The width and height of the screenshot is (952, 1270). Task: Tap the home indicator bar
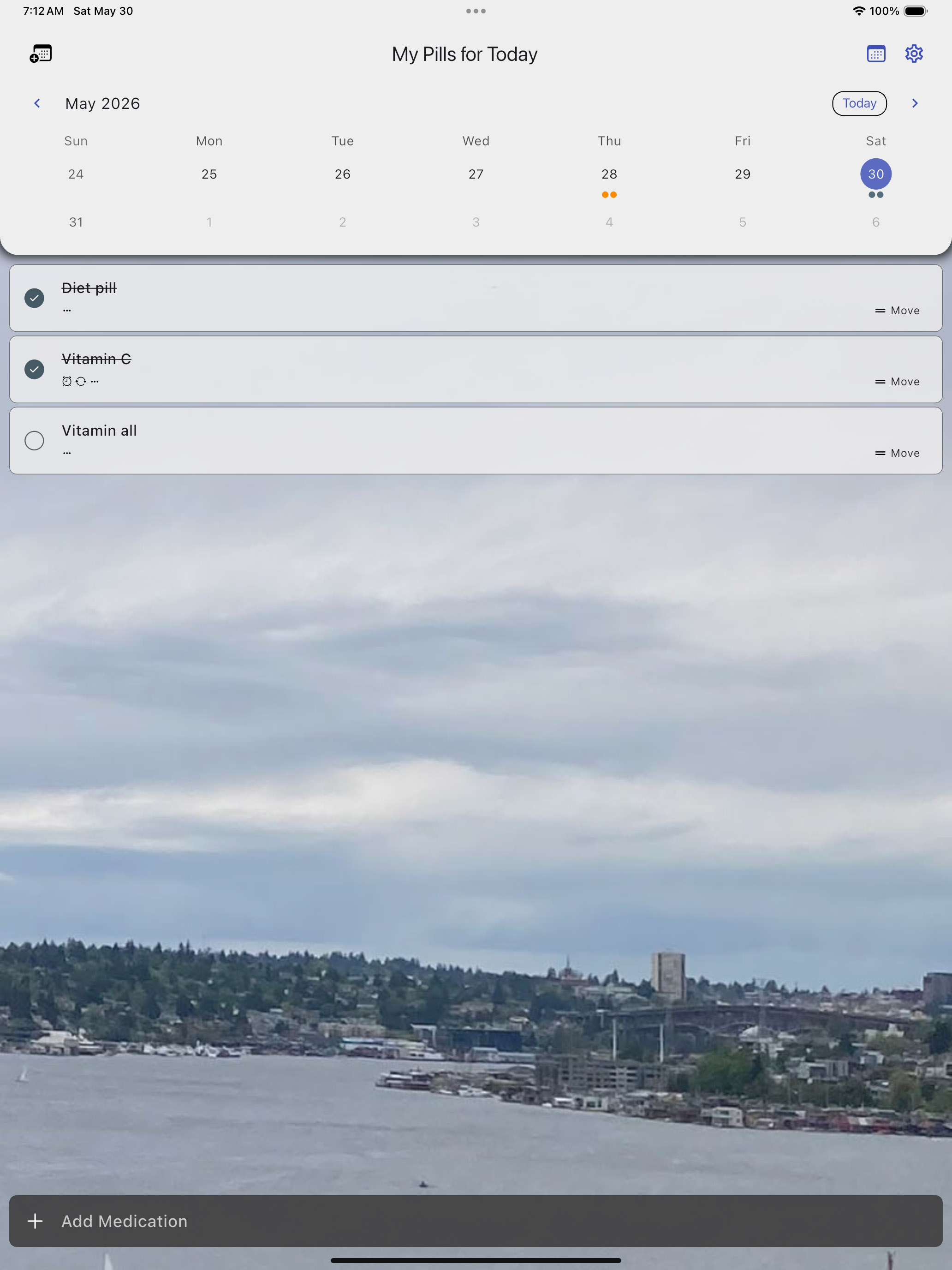click(x=476, y=1260)
